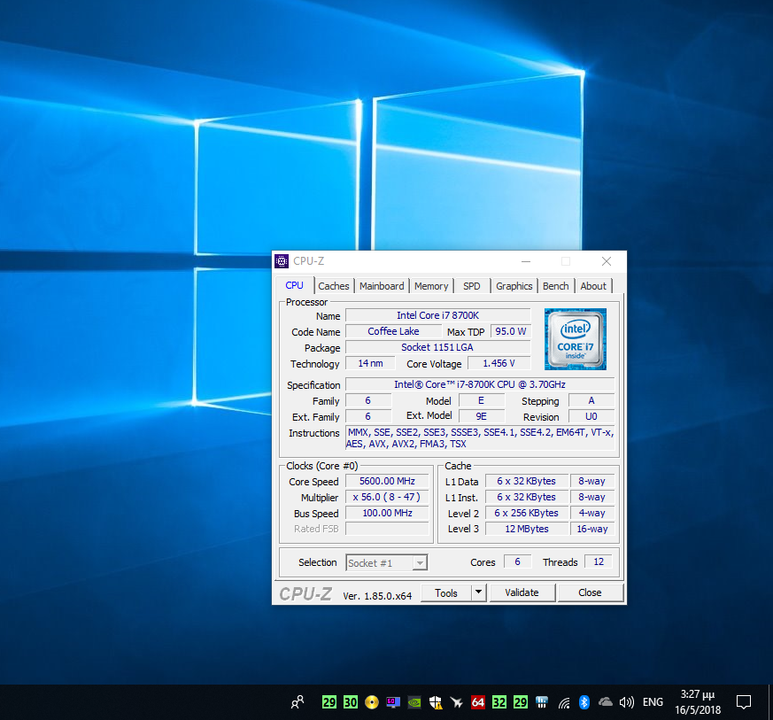Minimize the CPU-Z window
This screenshot has height=720, width=773.
pos(526,261)
